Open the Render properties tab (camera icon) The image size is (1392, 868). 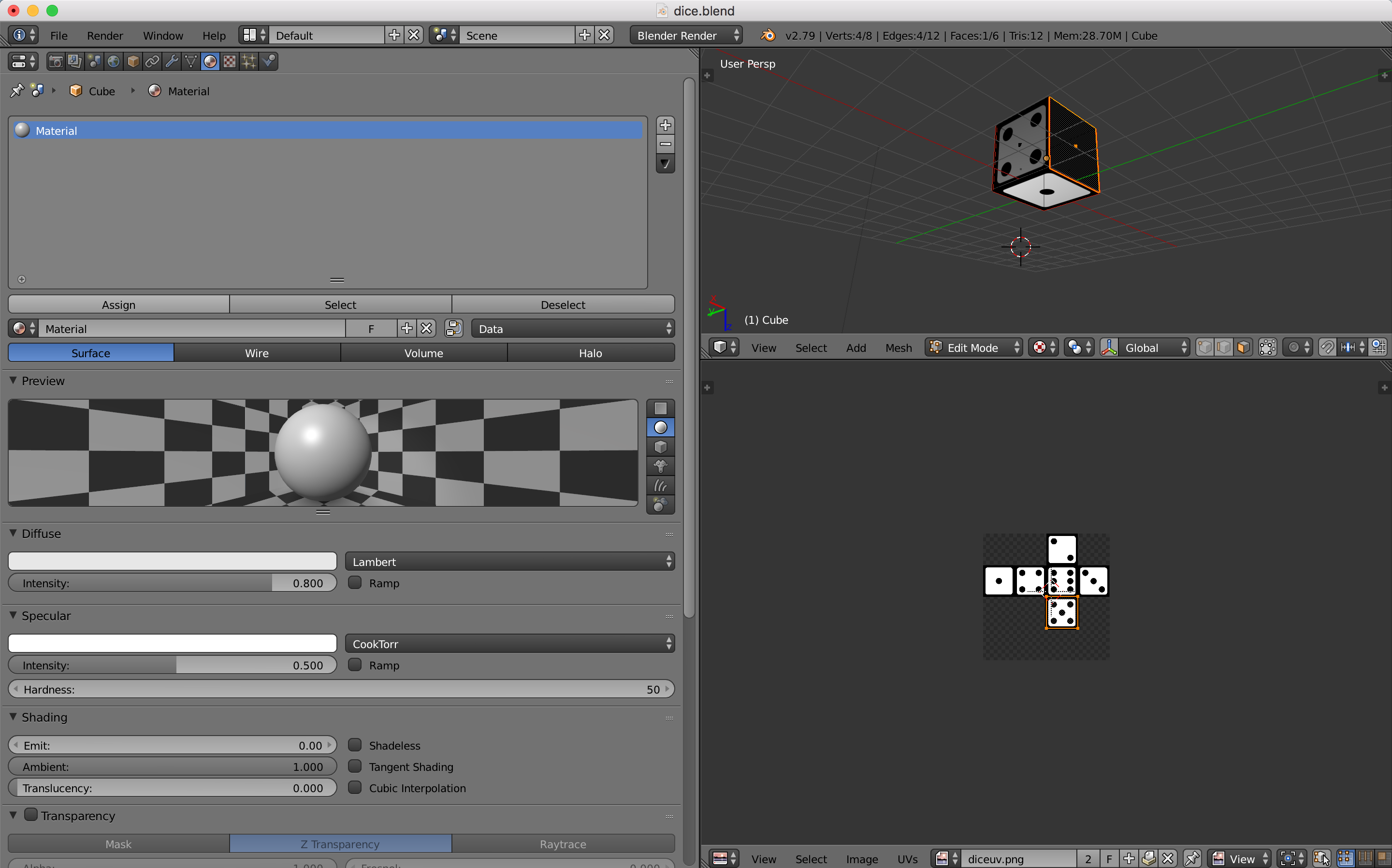point(56,61)
